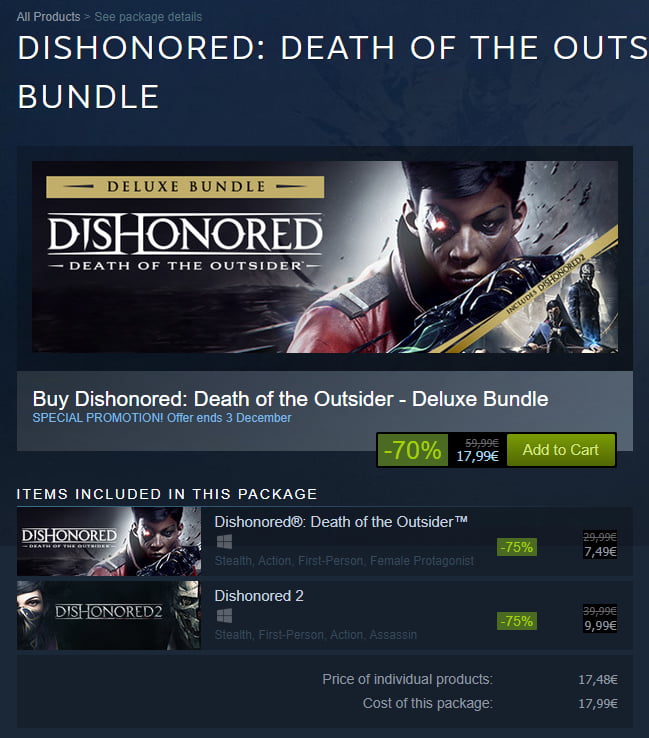The image size is (649, 738).
Task: Click the Cost of this package value
Action: 598,704
